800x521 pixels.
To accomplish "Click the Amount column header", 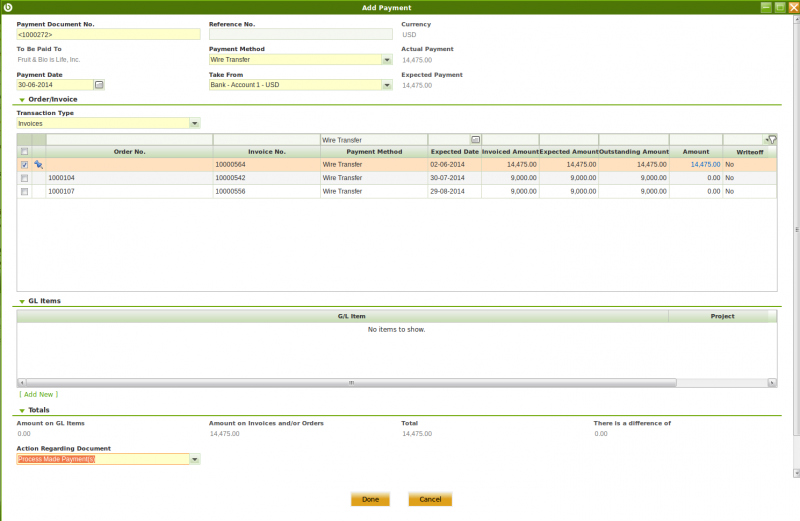I will click(696, 152).
